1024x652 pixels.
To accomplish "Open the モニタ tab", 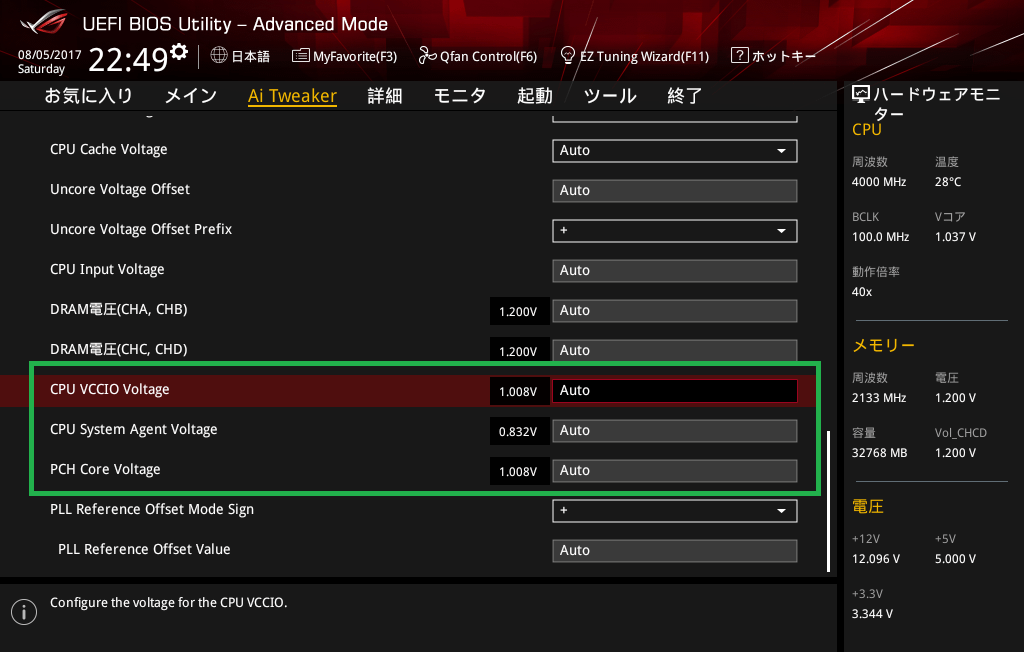I will pos(460,96).
